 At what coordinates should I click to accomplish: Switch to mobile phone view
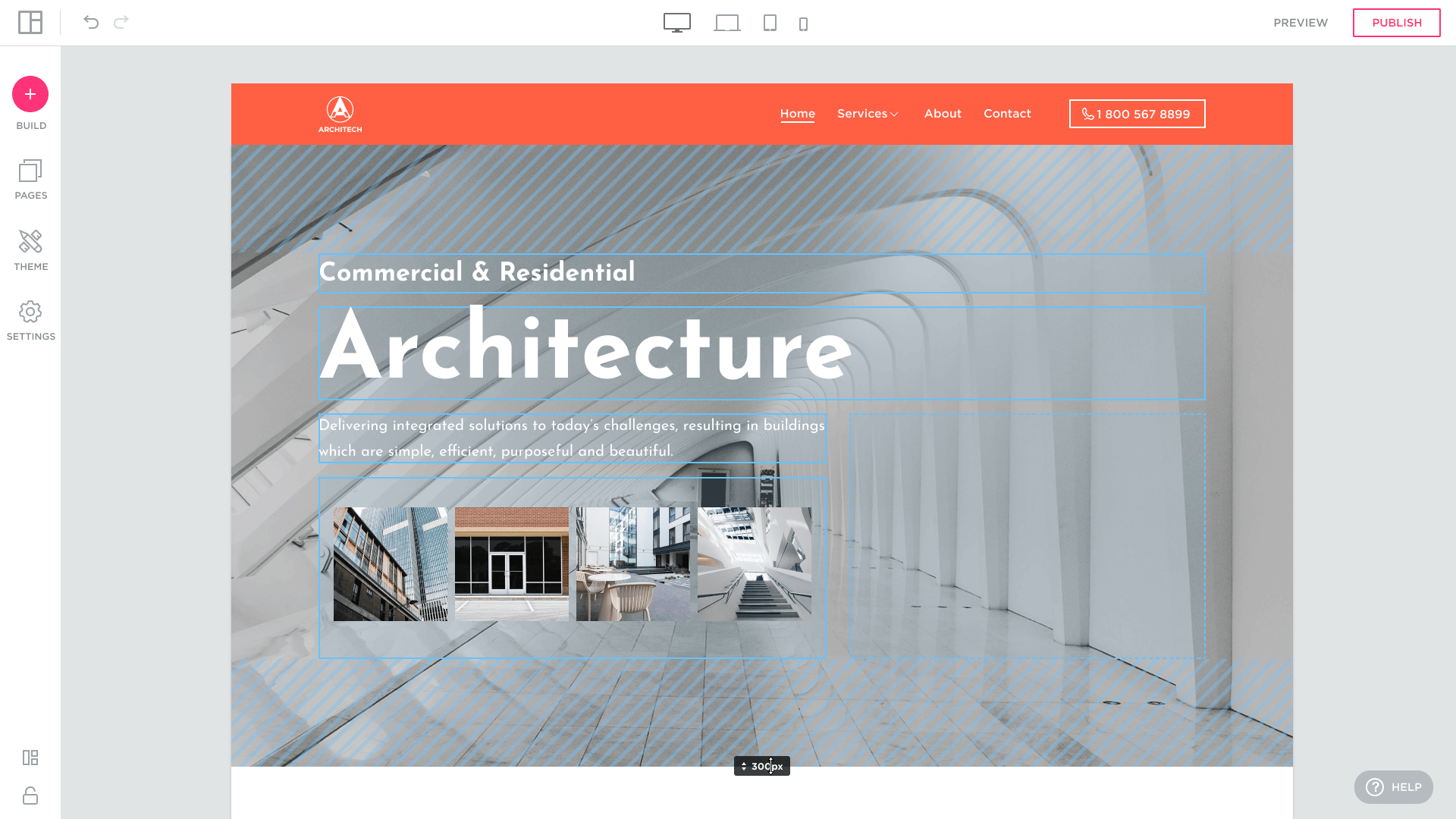tap(803, 24)
